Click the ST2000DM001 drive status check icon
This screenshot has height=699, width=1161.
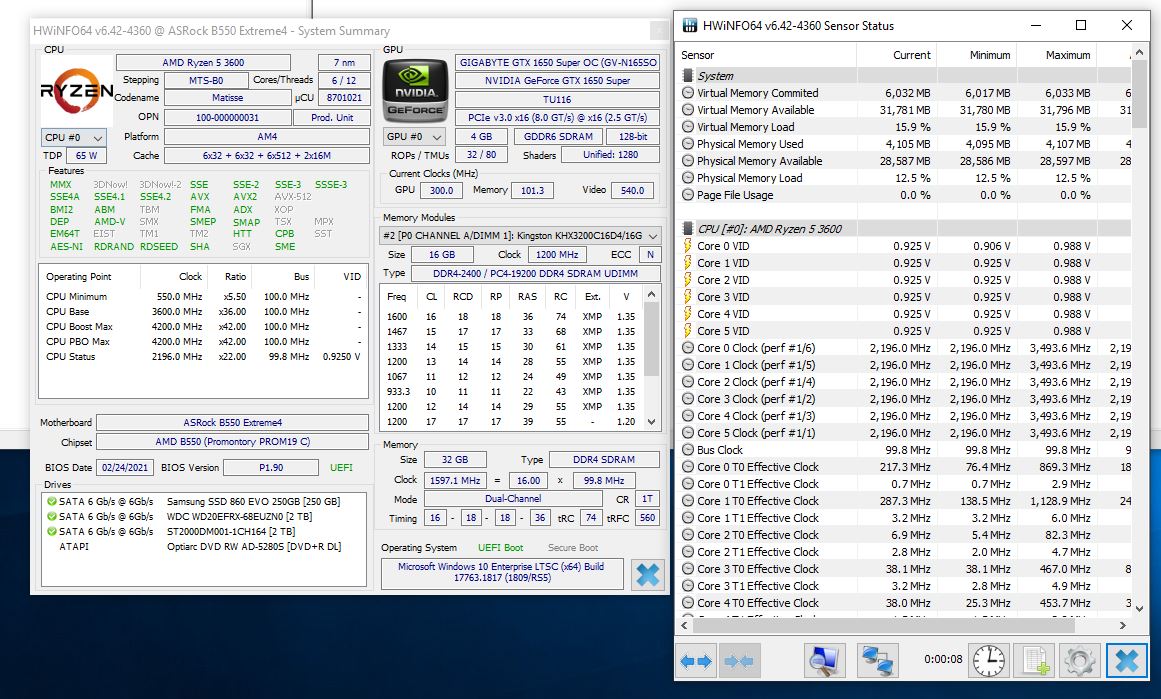[52, 531]
